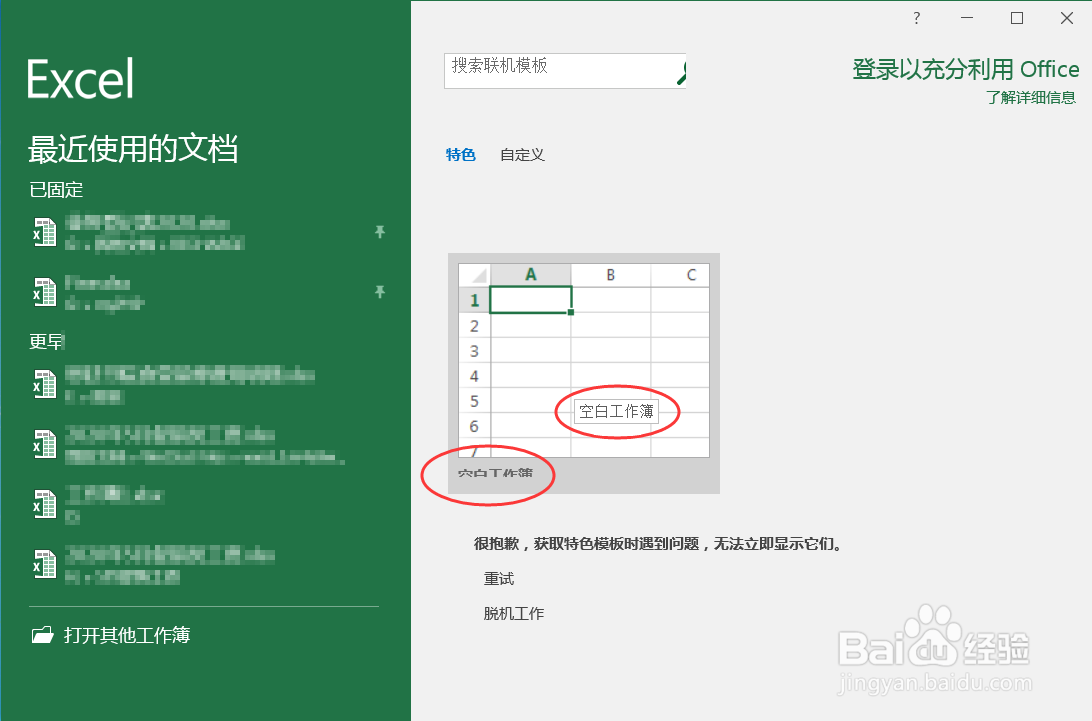Open 打开其他工作簿 link

127,635
